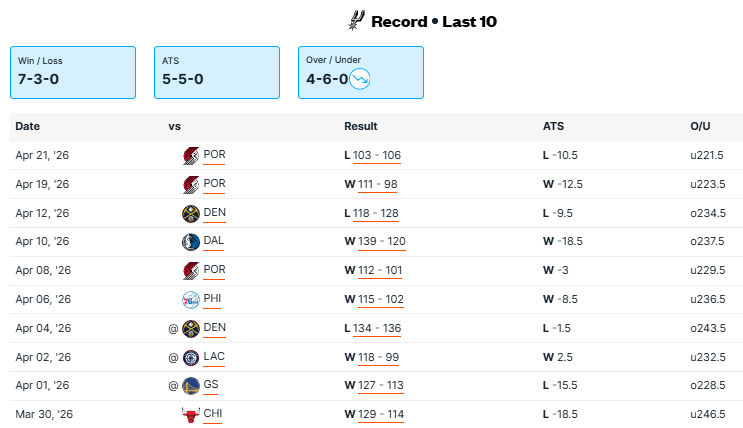Open the PHI team link

212,299
